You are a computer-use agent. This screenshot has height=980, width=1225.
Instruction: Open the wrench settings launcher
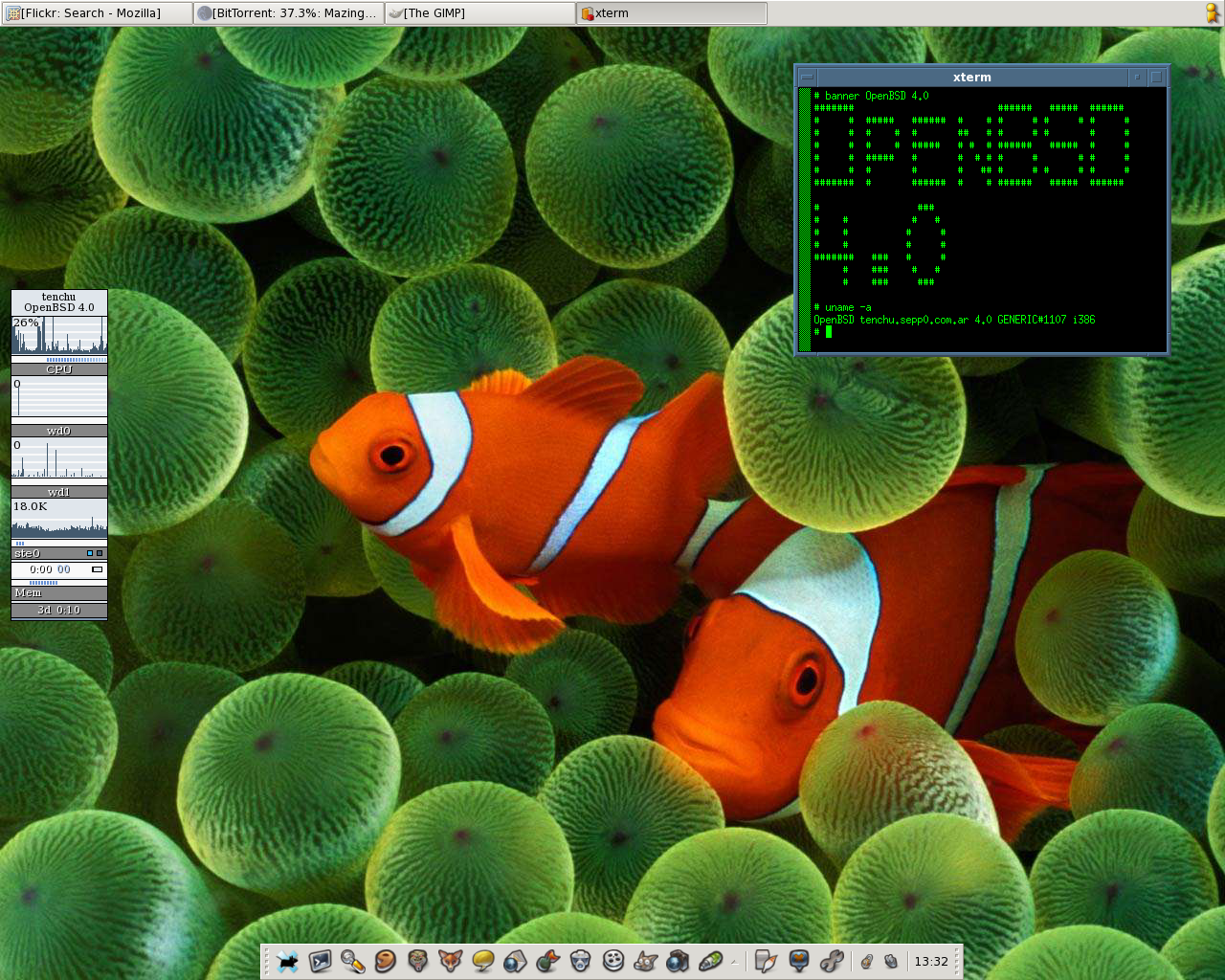(831, 961)
